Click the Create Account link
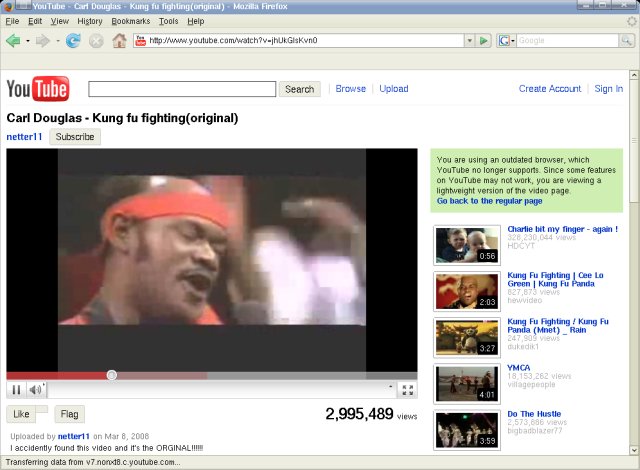This screenshot has width=640, height=470. pos(550,89)
